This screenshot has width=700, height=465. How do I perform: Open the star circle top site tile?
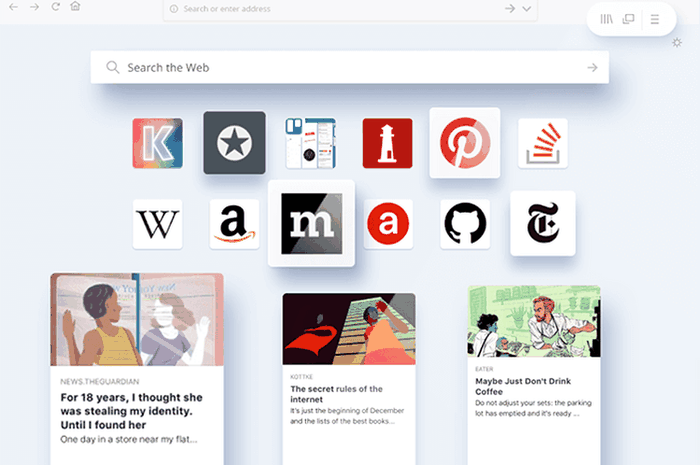[234, 143]
